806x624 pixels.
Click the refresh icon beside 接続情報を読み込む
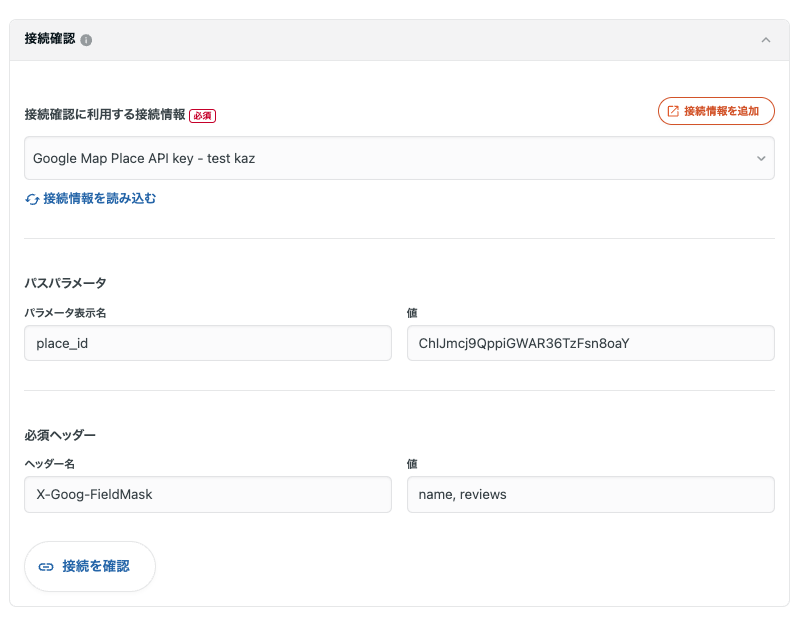pos(32,199)
